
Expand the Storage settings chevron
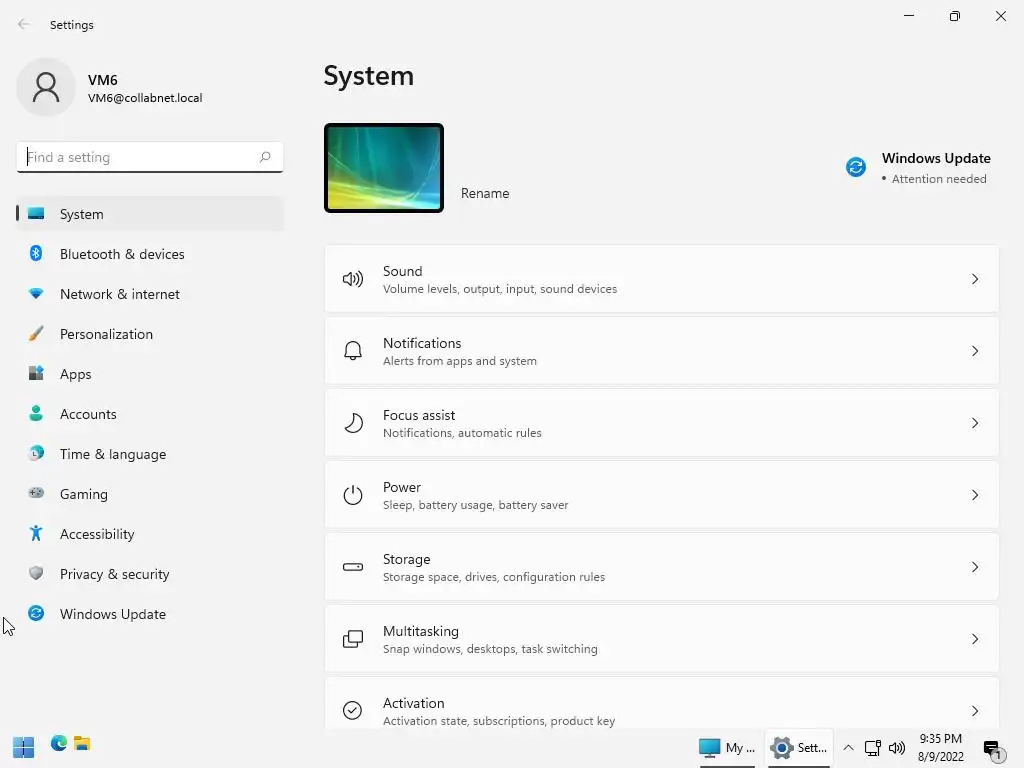click(x=974, y=567)
